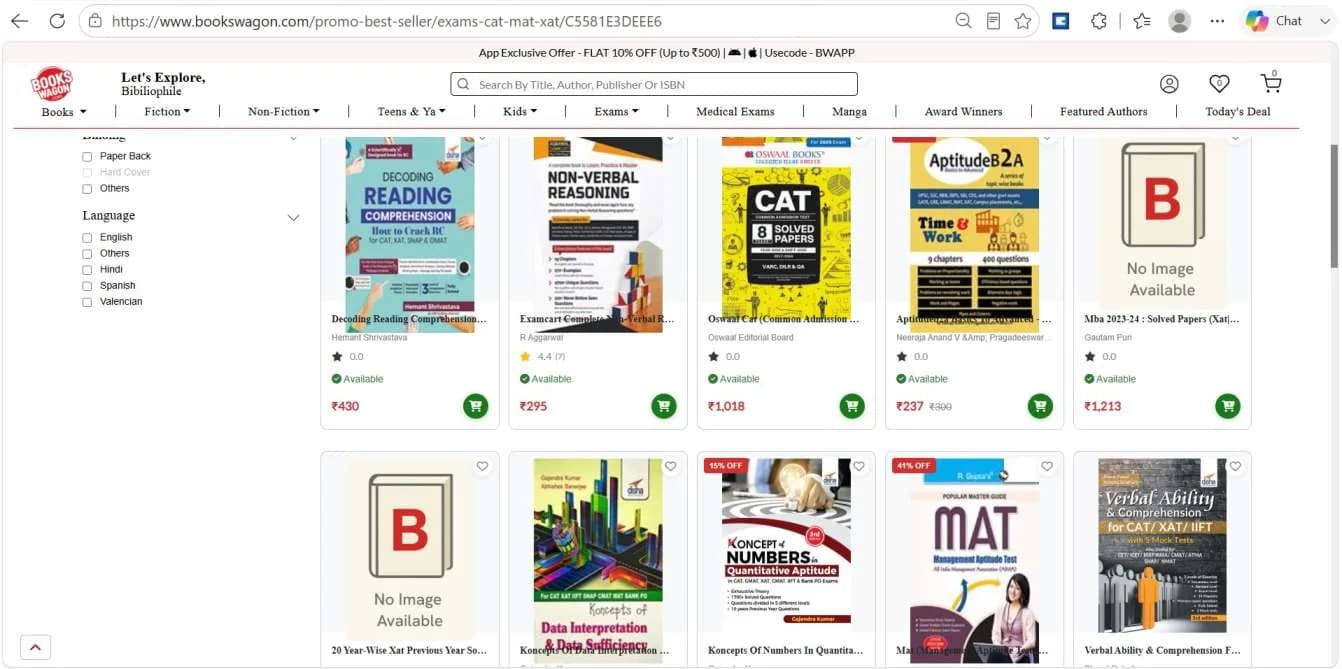
Task: Open the Fiction dropdown menu
Action: [x=167, y=112]
